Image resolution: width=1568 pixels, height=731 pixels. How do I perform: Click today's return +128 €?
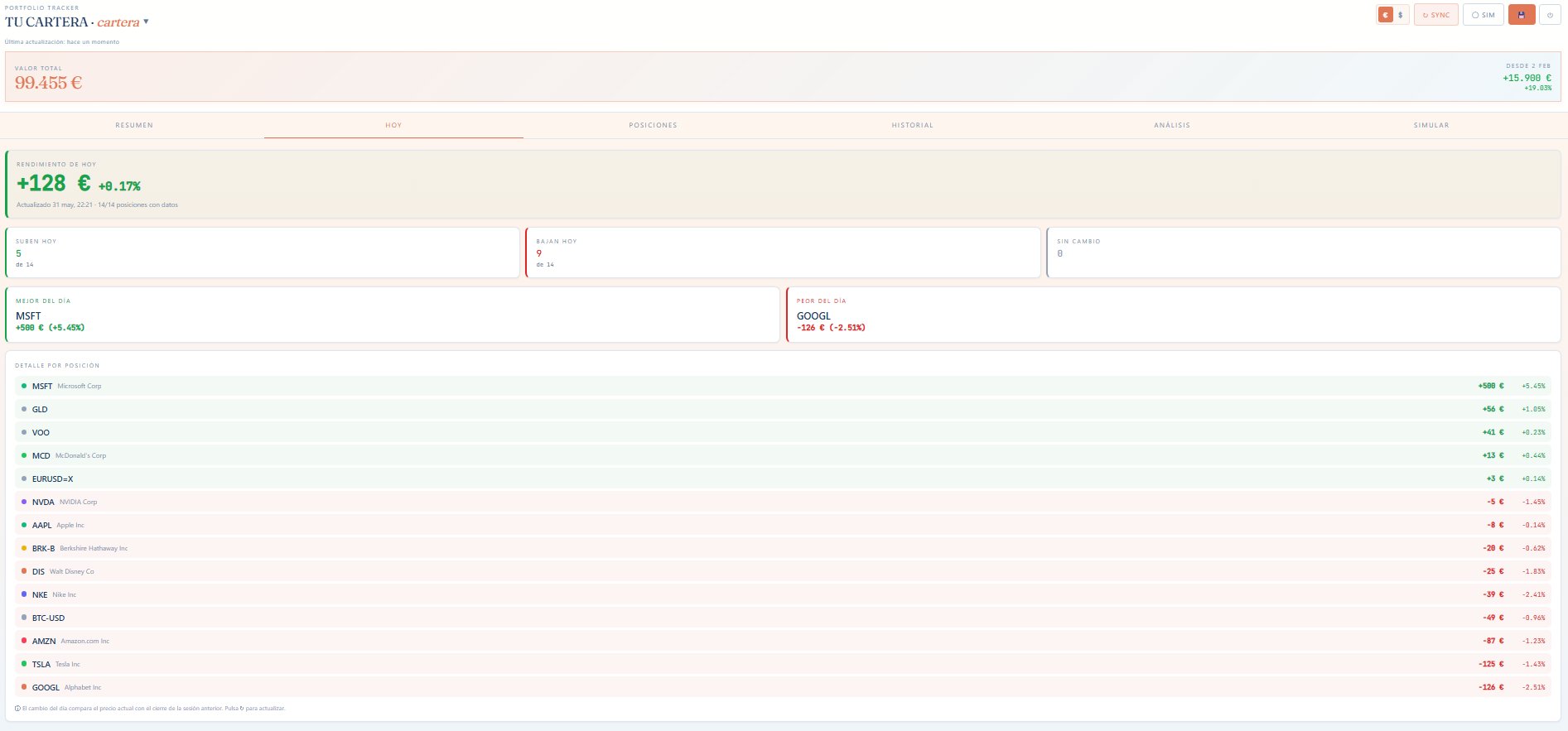click(x=53, y=183)
